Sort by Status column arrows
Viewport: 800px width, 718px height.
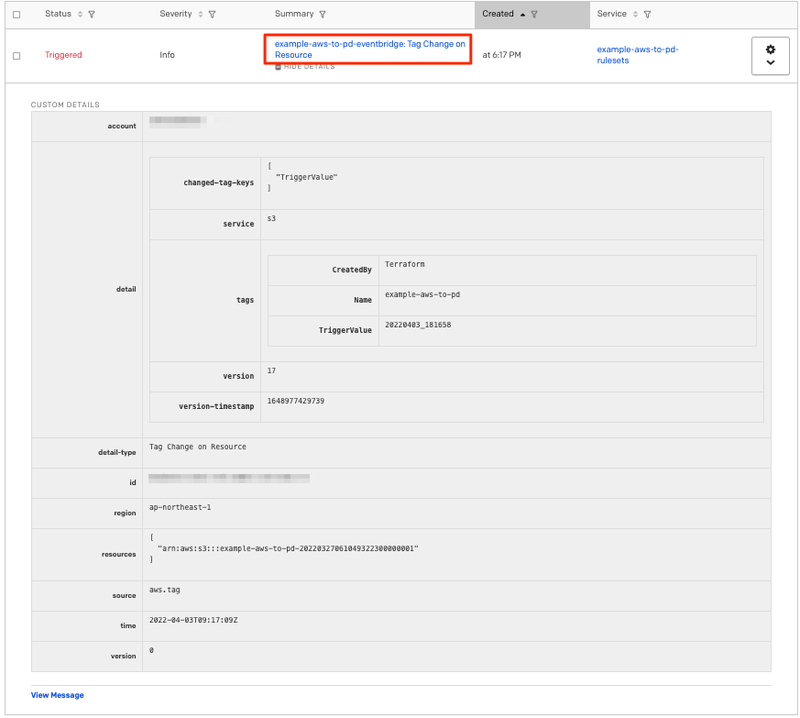(x=80, y=14)
